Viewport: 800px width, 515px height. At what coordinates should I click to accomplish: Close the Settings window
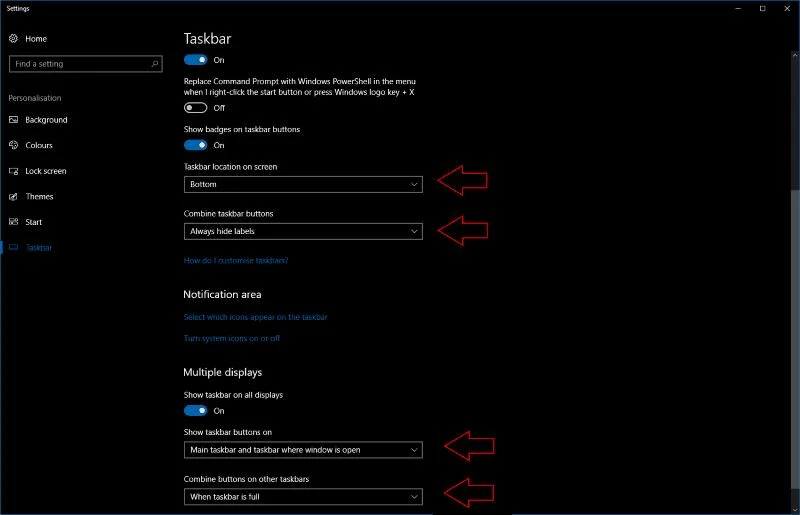pos(787,8)
